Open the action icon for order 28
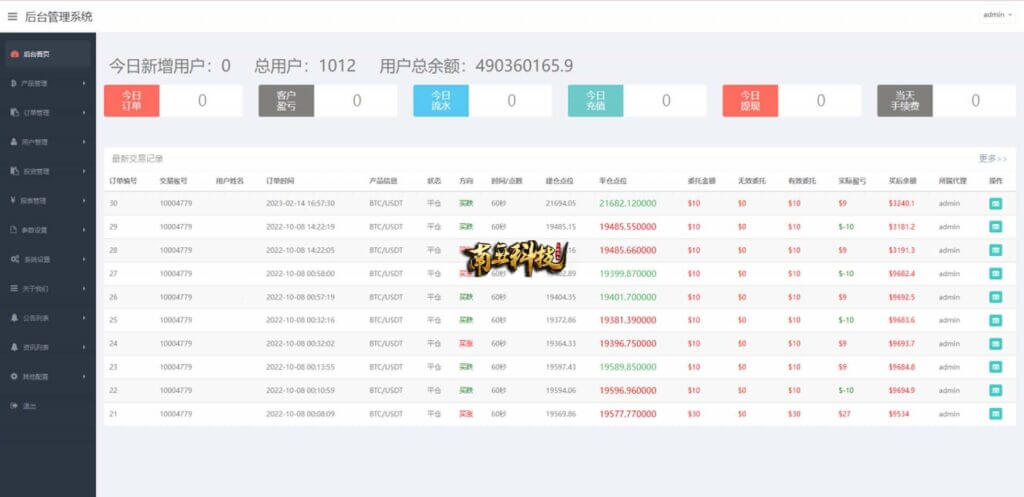The image size is (1024, 497). point(995,250)
